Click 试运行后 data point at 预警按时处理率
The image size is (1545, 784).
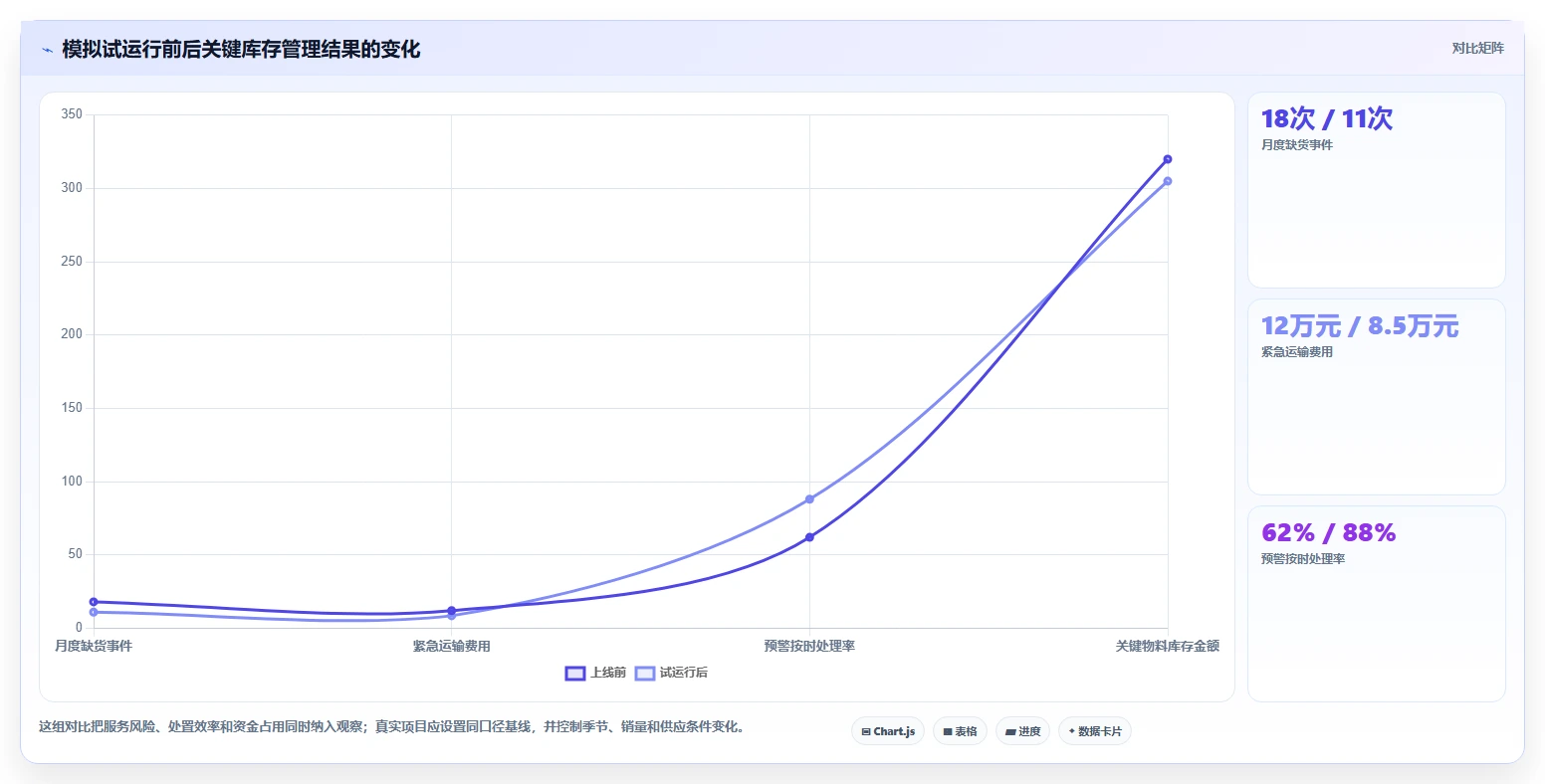(x=809, y=499)
